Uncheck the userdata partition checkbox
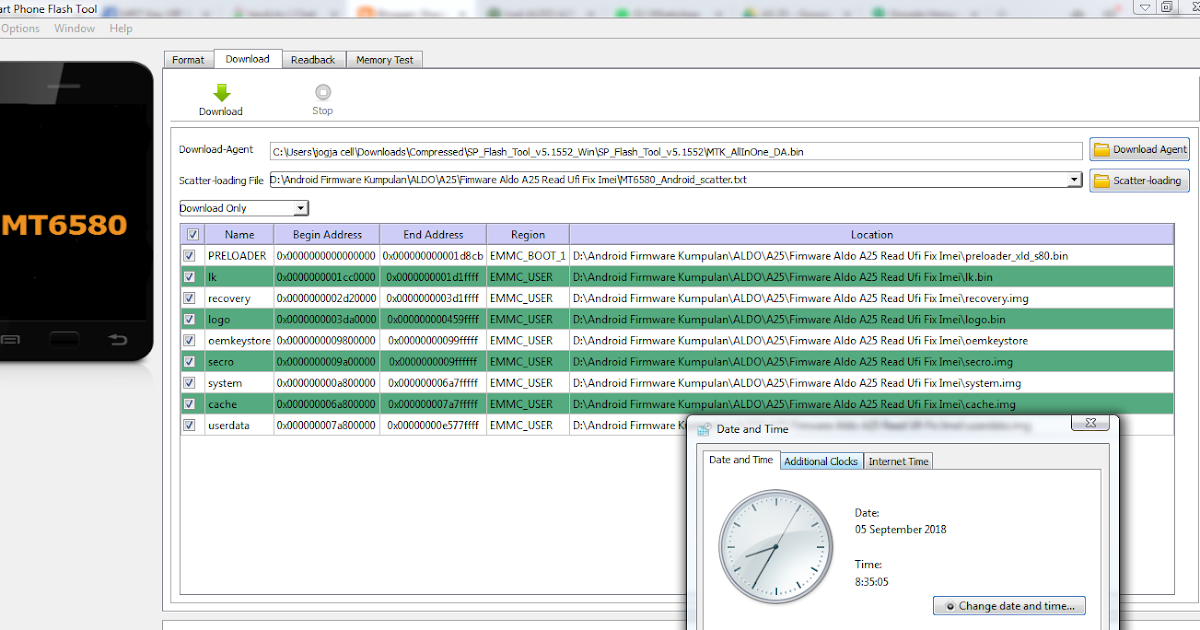Image resolution: width=1200 pixels, height=630 pixels. click(189, 424)
